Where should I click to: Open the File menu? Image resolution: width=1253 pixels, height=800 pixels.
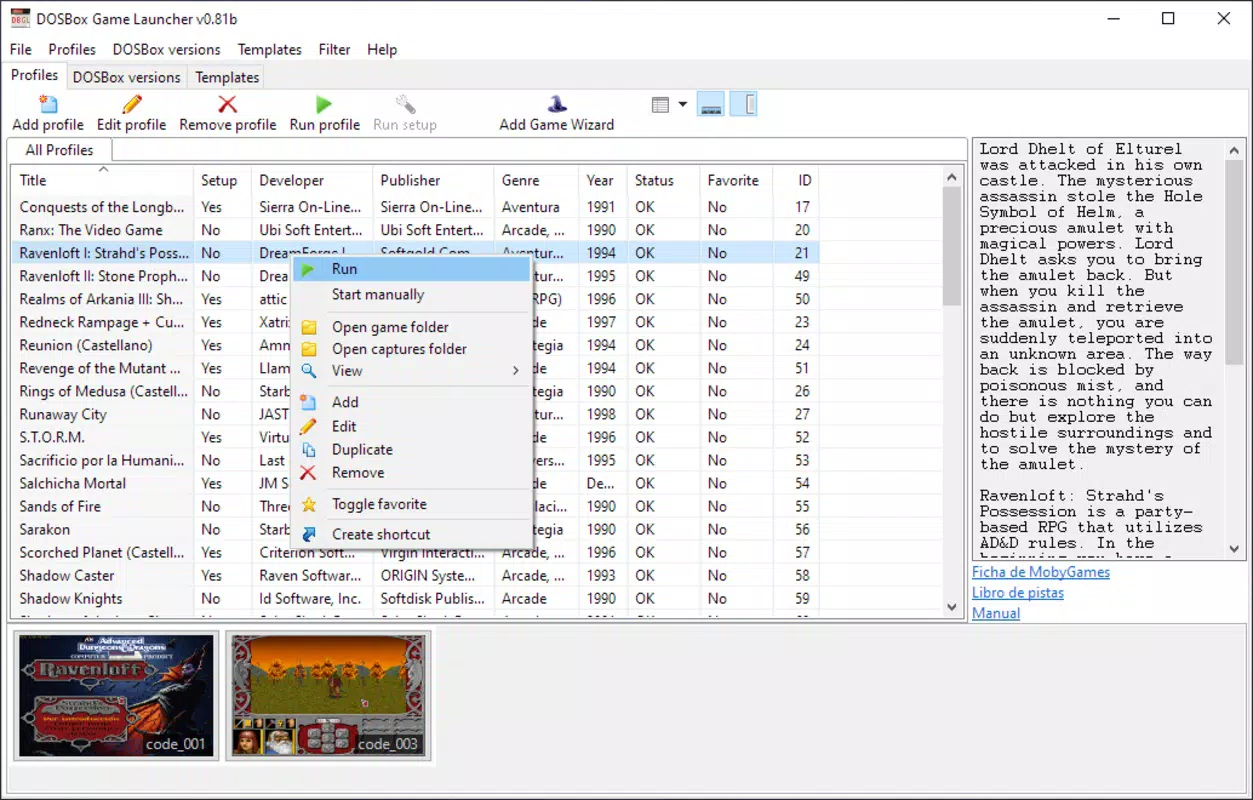21,49
